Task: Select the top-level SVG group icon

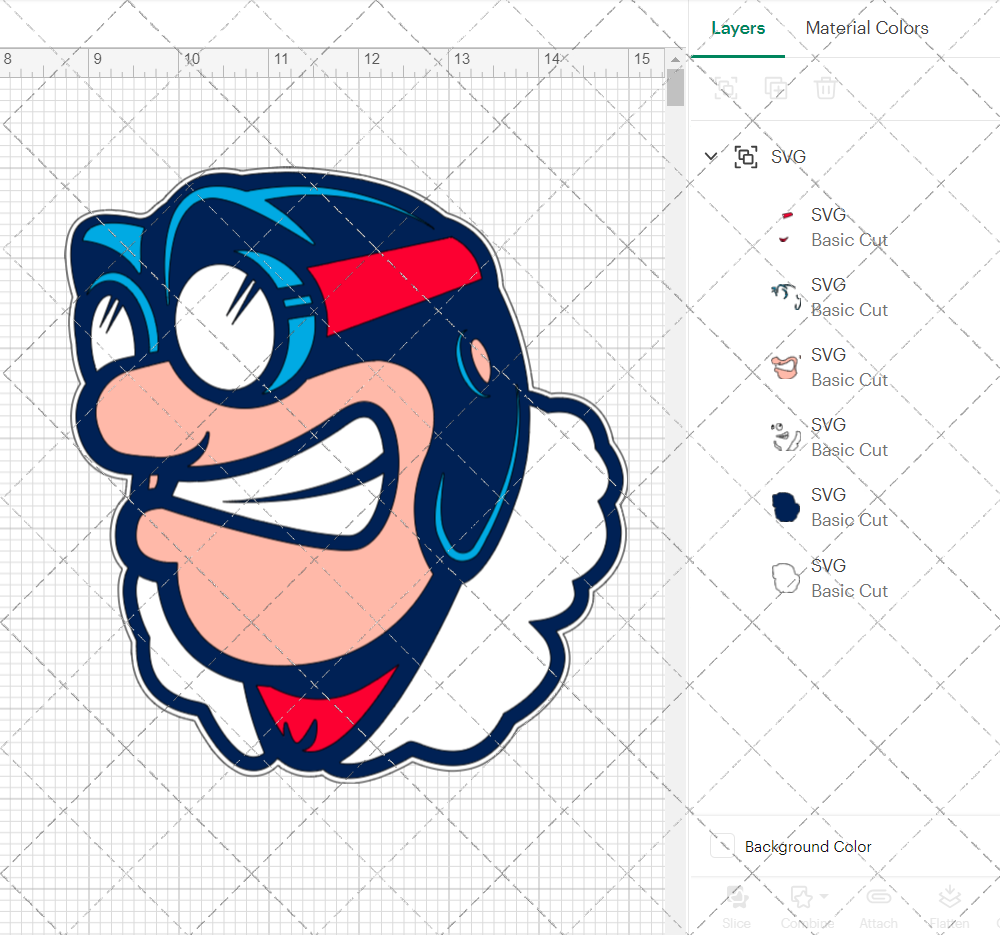Action: click(746, 157)
